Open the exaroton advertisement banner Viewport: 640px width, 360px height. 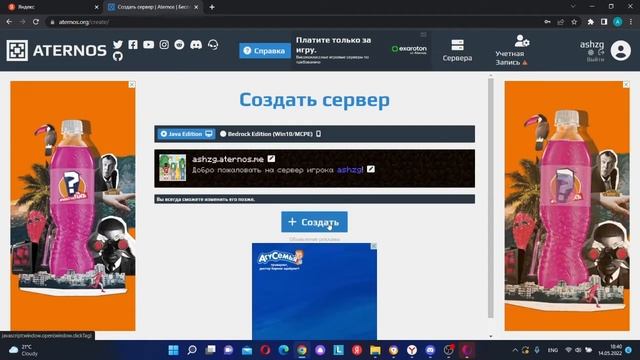pos(361,50)
